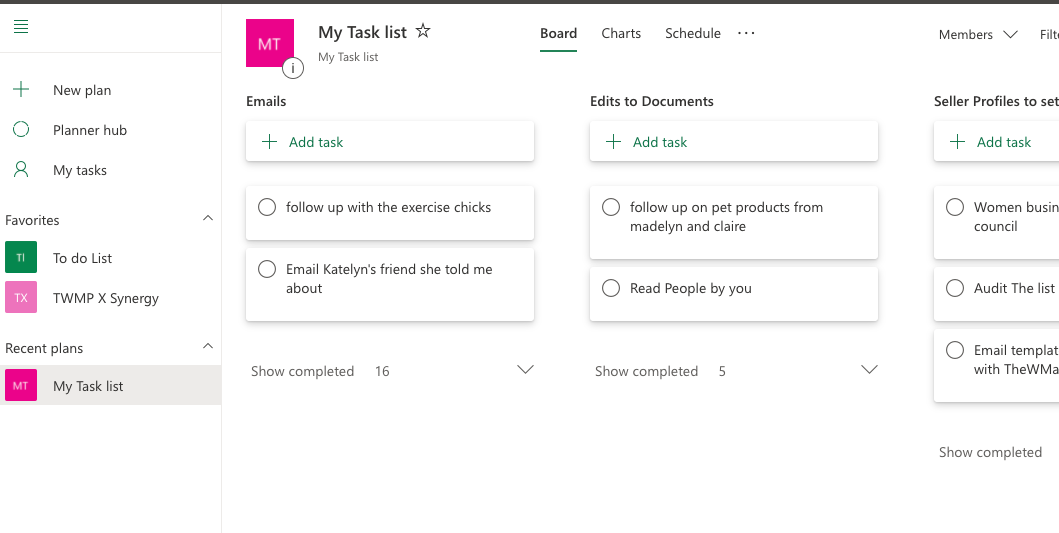The height and width of the screenshot is (533, 1059).
Task: Switch to the Board tab
Action: (559, 33)
